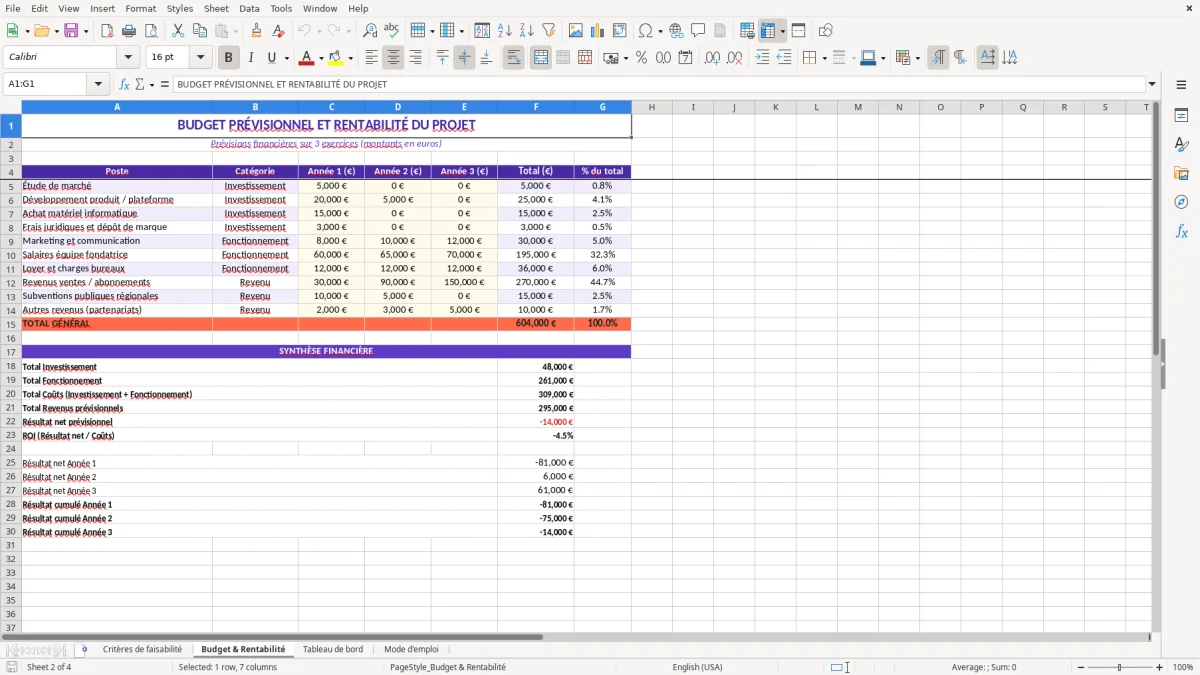Toggle Bold formatting
Screen dimensions: 1200x675
coord(229,58)
